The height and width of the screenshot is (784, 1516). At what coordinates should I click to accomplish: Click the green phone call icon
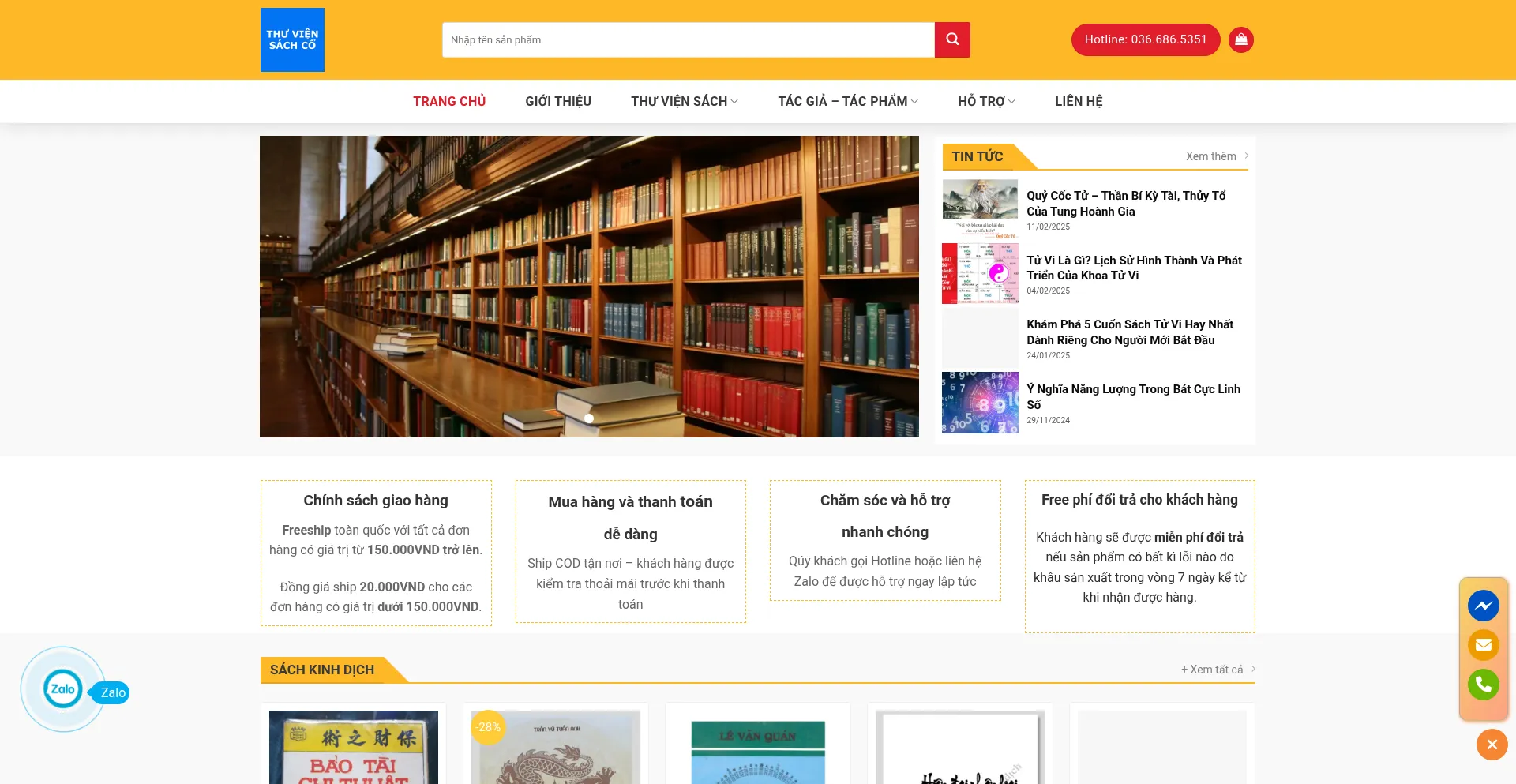1484,685
